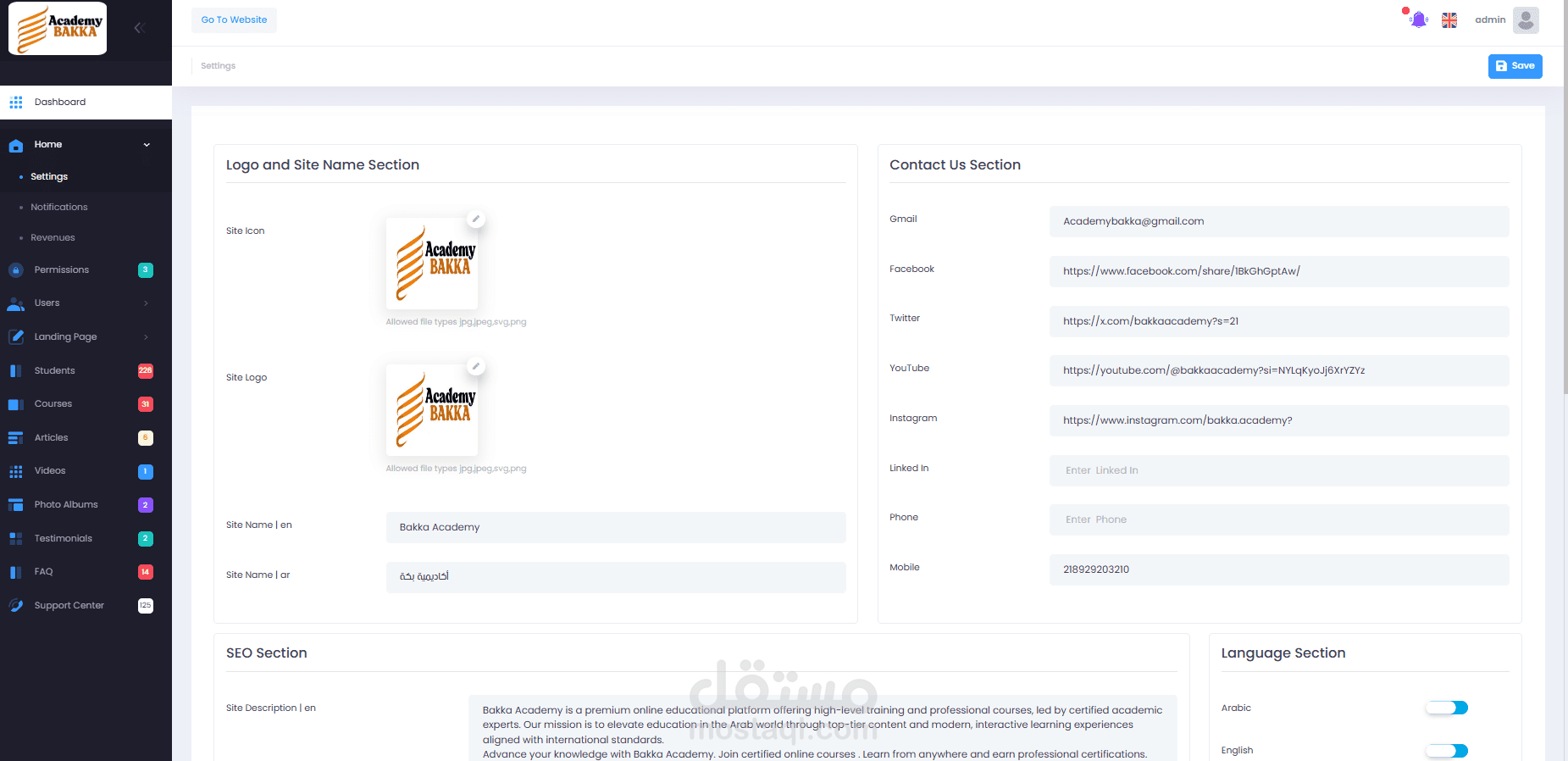Click the Permissions lock icon
The height and width of the screenshot is (761, 1568).
(x=16, y=270)
